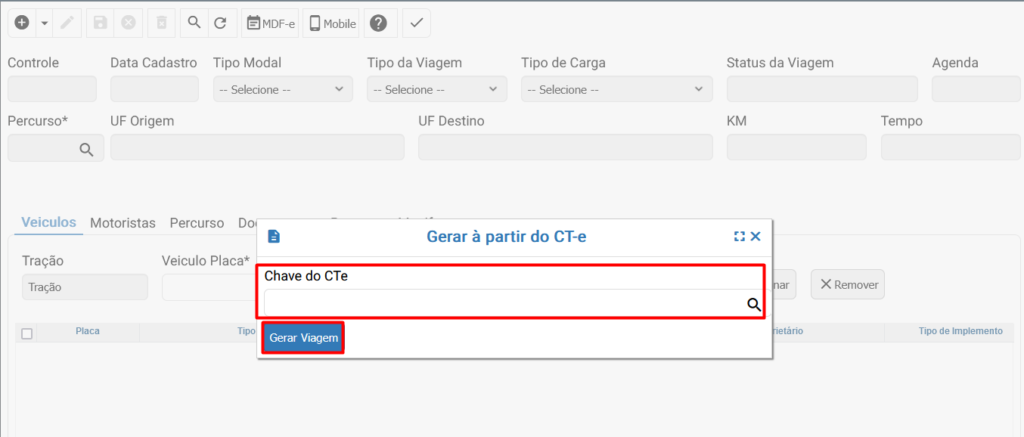The image size is (1024, 437).
Task: Select the Percurso tab
Action: [197, 222]
